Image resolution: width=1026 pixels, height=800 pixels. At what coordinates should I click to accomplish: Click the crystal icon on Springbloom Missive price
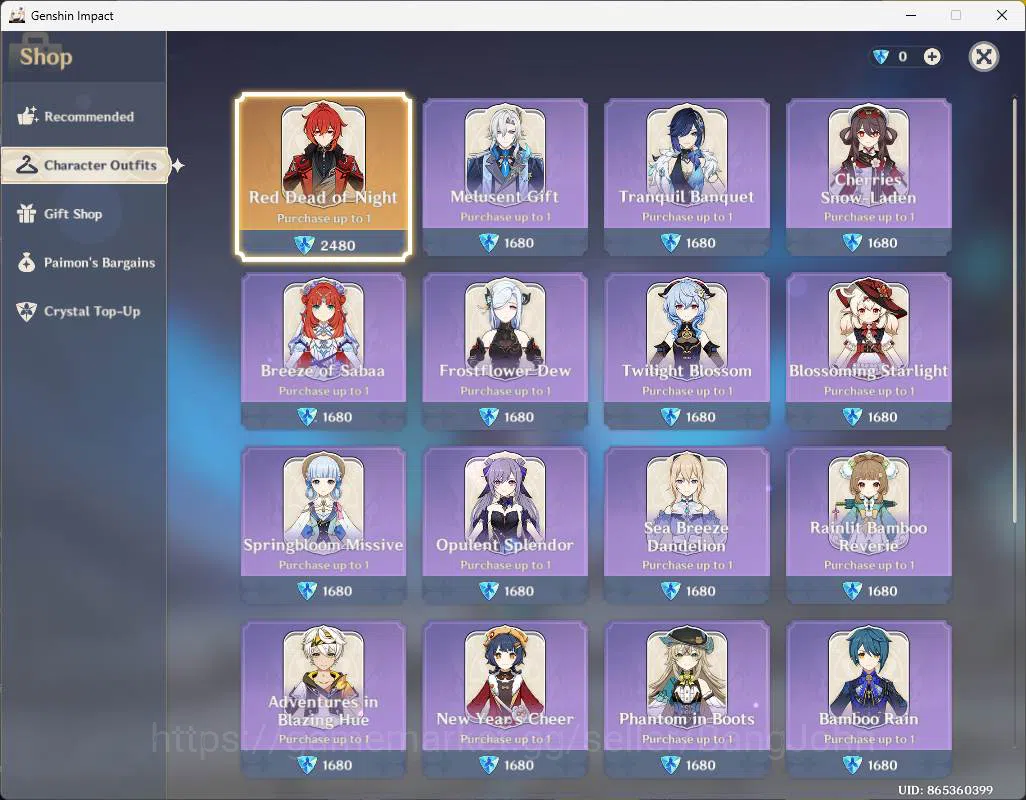307,591
